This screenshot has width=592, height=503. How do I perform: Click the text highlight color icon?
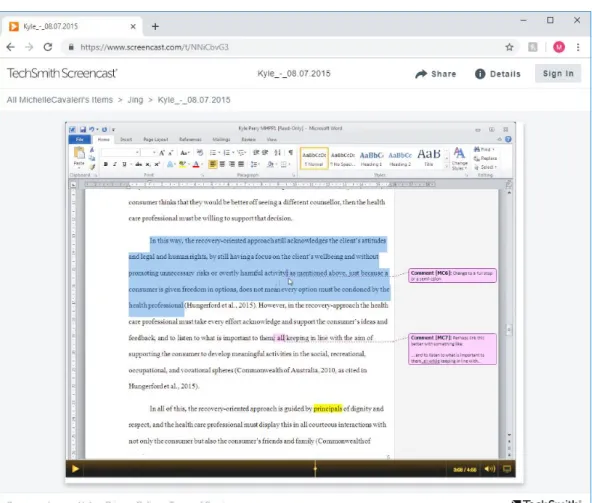coord(182,164)
